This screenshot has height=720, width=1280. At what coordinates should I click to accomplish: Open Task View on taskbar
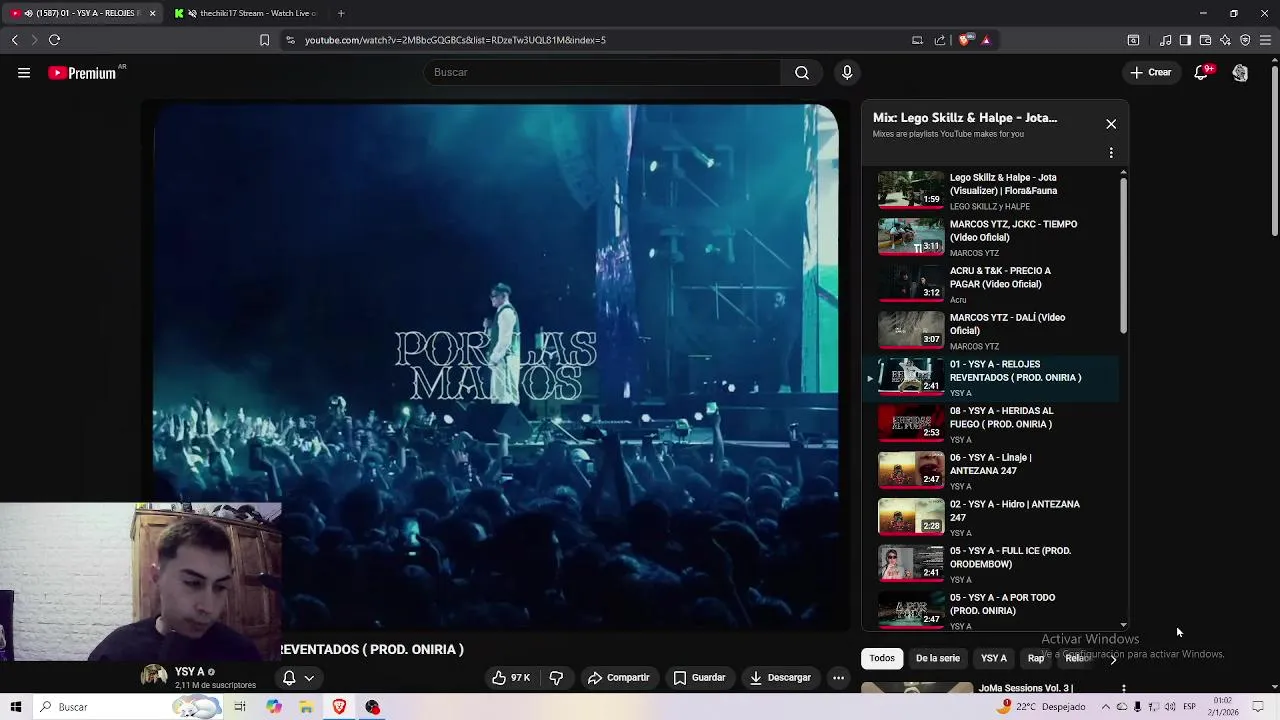click(x=240, y=707)
